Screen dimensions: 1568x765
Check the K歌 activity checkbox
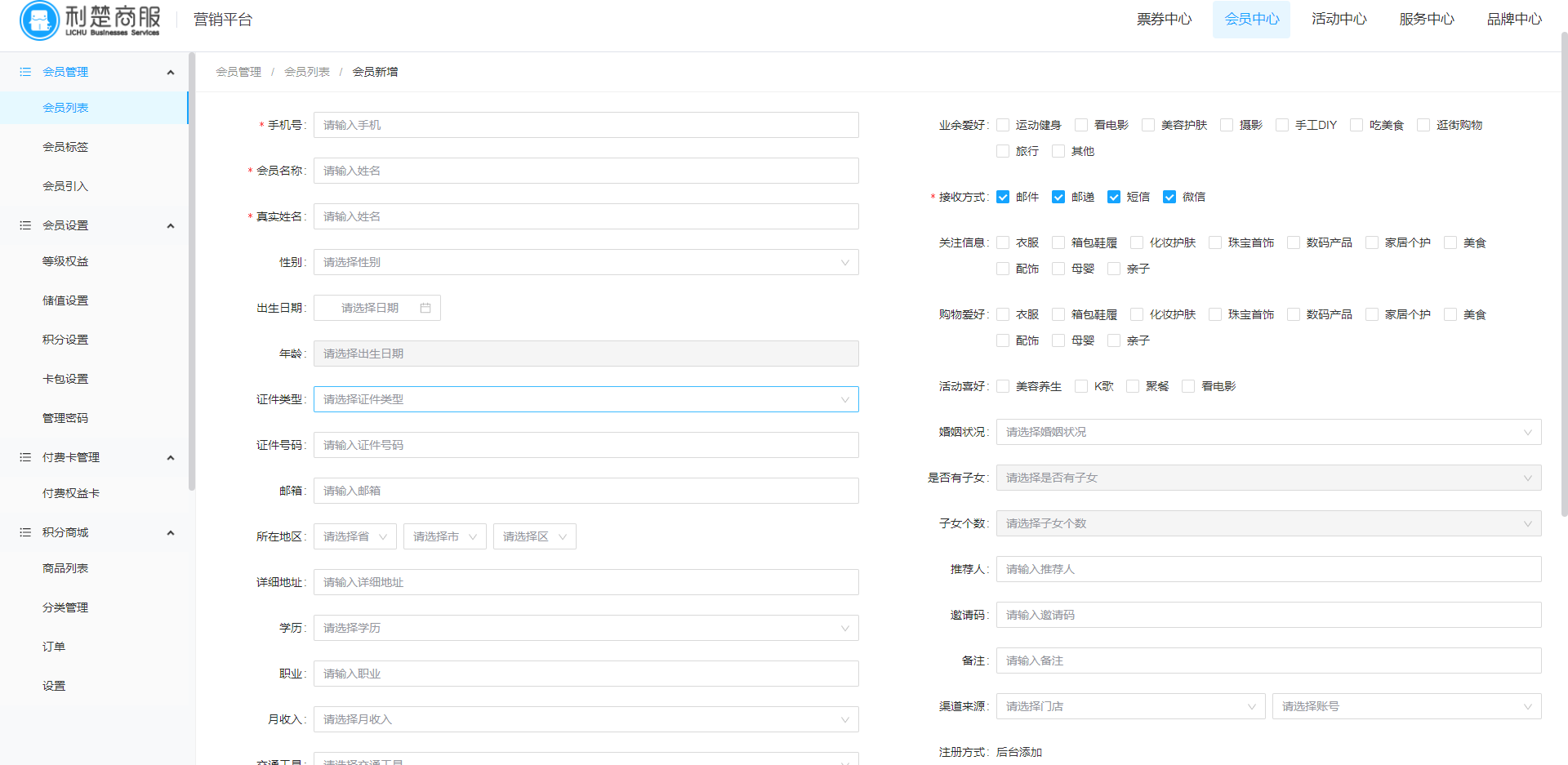click(1081, 386)
